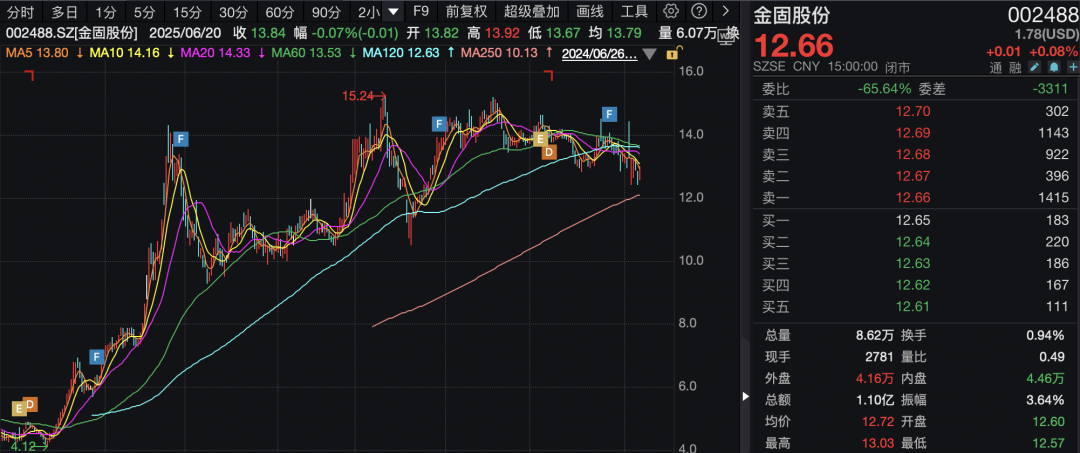Toggle 前复权 price adjustment
This screenshot has height=453, width=1080.
coord(466,12)
